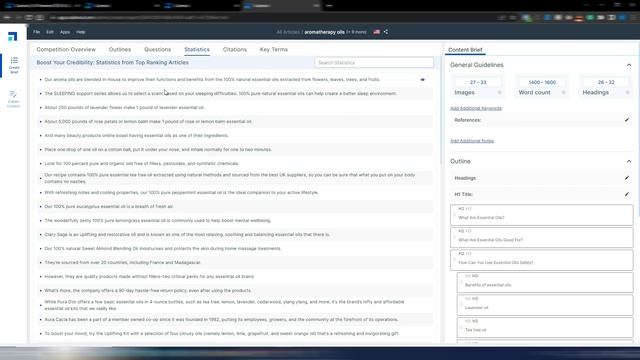Switch to the Citations tab
Screen dimensions: 640x360
[235, 49]
